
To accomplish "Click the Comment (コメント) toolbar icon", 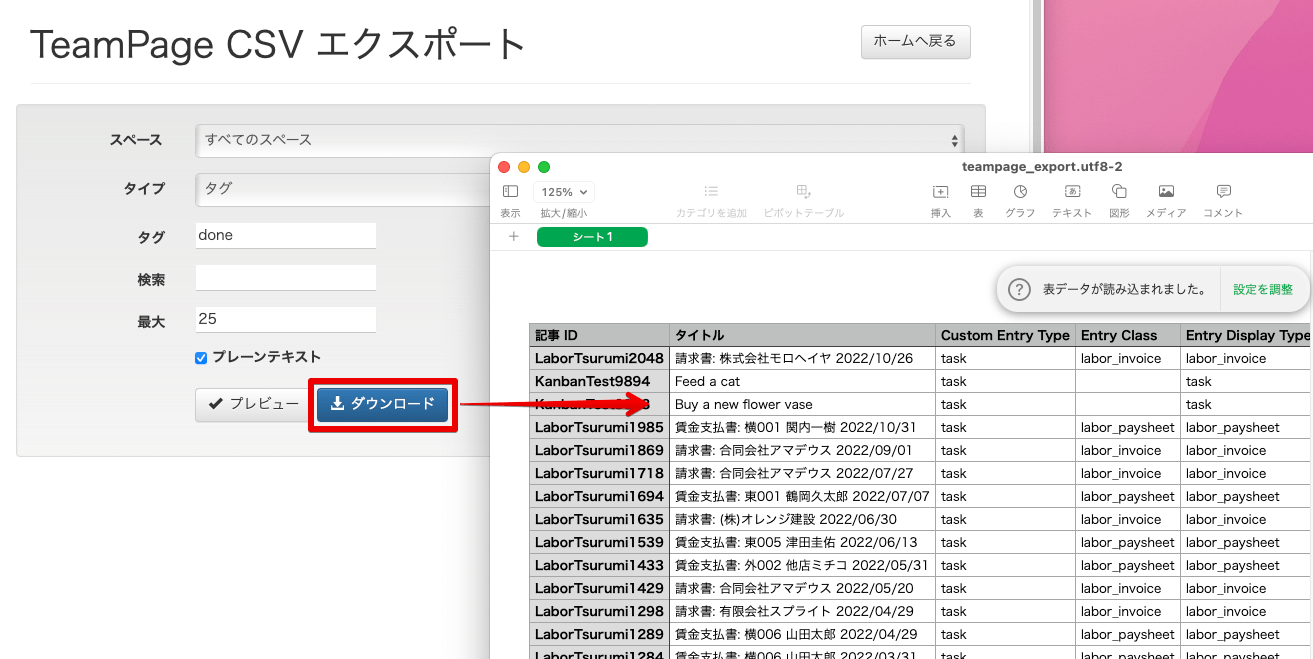I will pyautogui.click(x=1223, y=191).
